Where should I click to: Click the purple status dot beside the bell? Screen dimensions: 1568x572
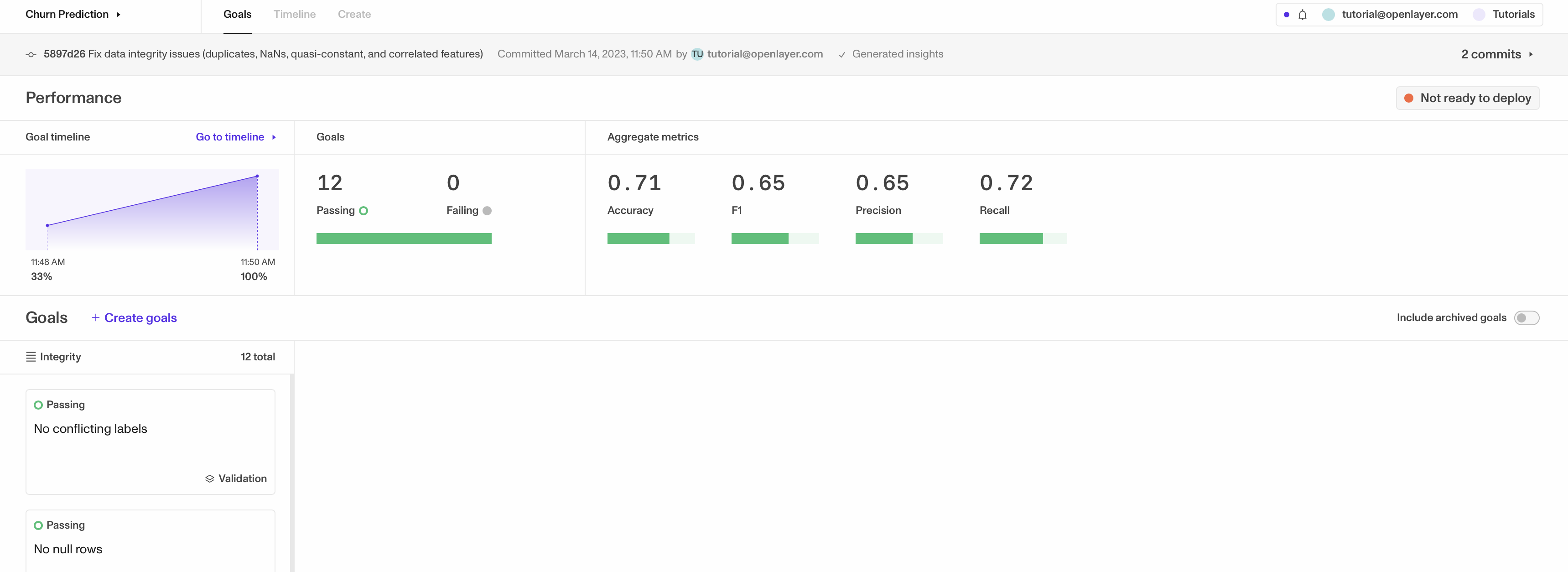pos(1286,15)
